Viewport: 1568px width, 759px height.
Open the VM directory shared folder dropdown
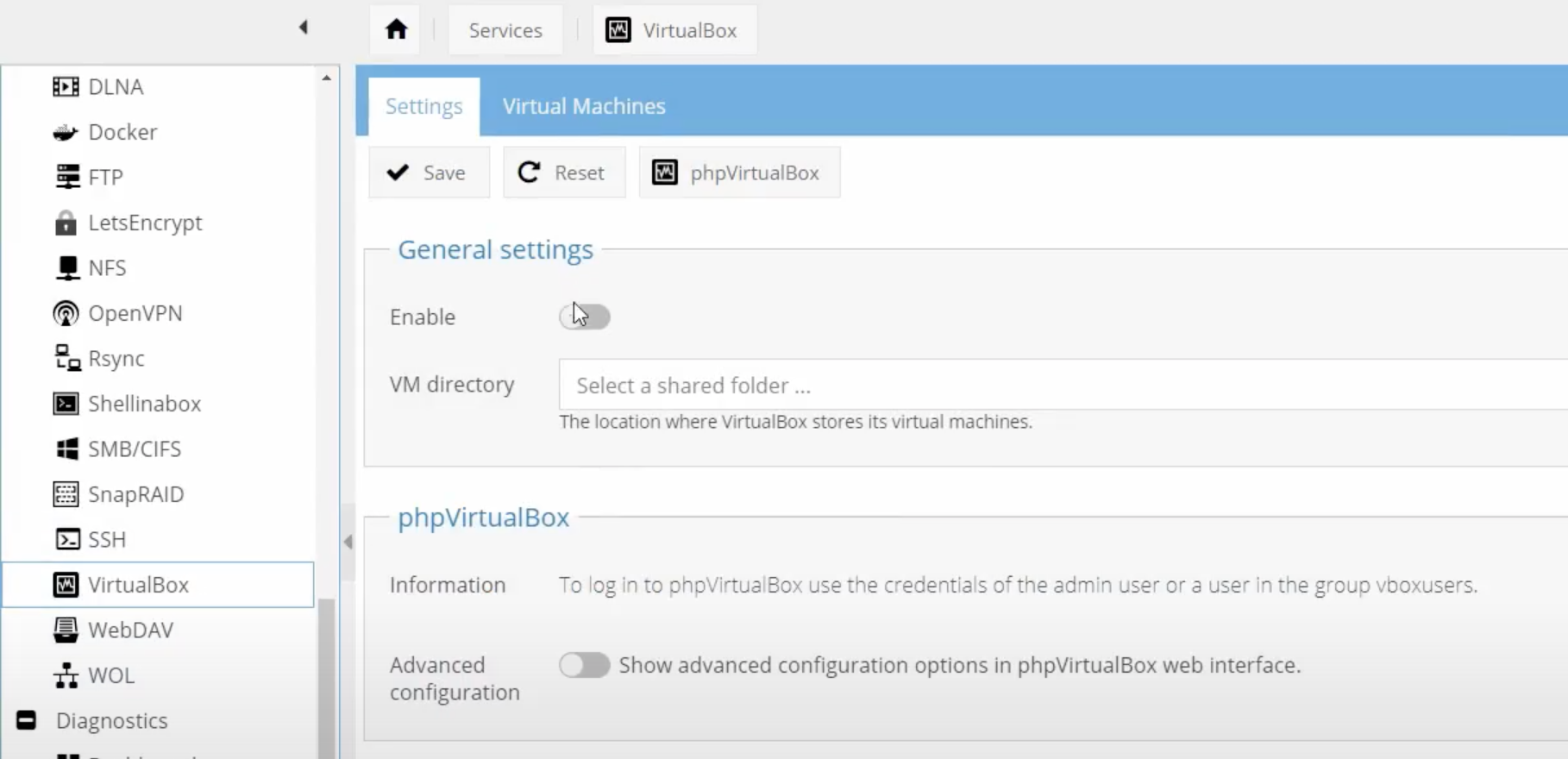click(1061, 385)
